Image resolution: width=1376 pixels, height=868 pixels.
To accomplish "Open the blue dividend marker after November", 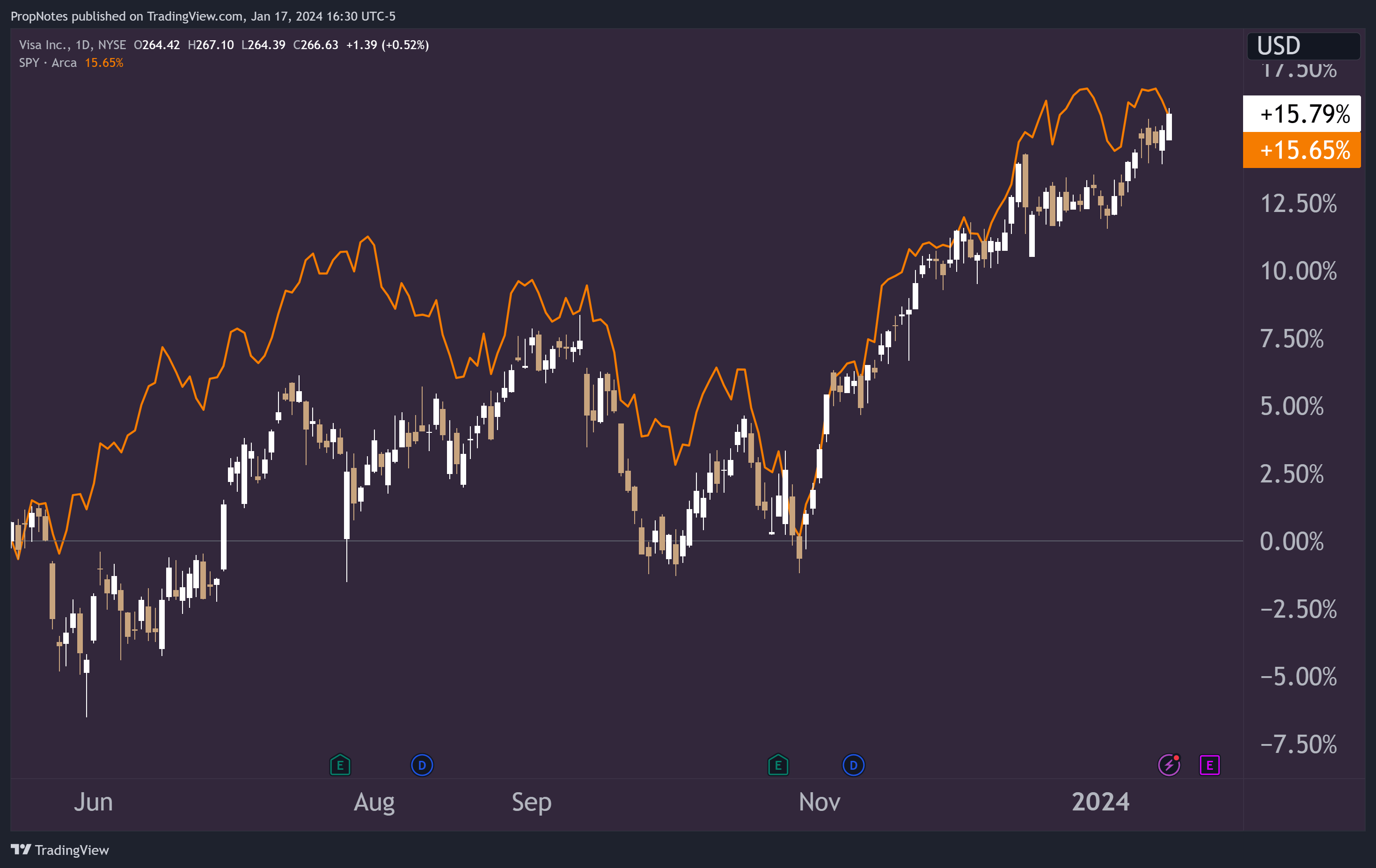I will coord(854,765).
